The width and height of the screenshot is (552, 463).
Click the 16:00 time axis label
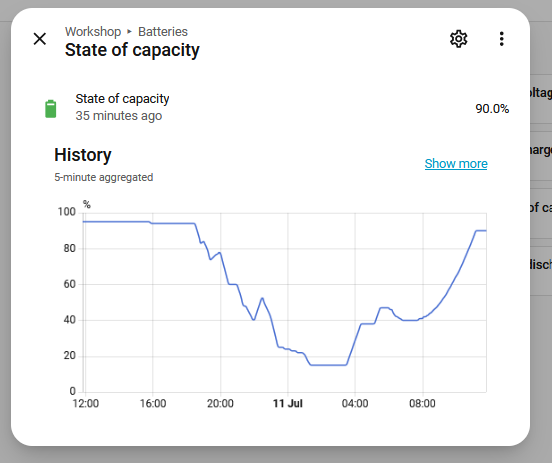pos(153,403)
